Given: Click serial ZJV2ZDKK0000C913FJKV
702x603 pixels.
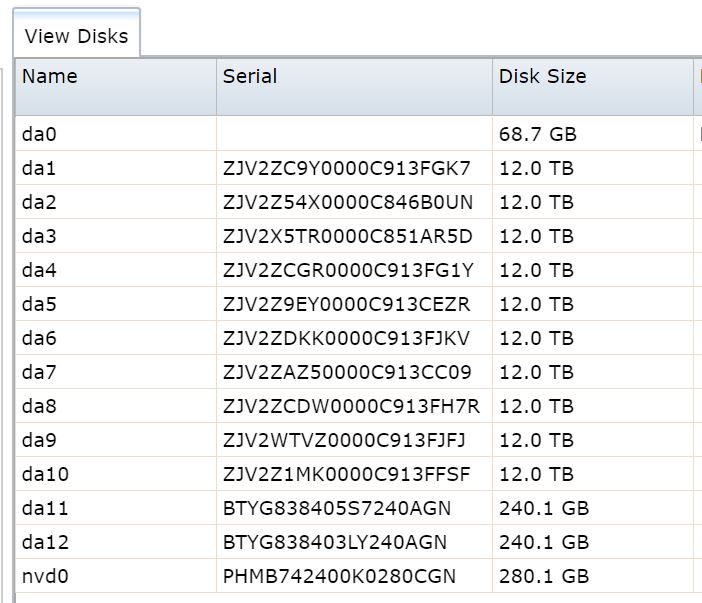Looking at the screenshot, I should (x=347, y=338).
